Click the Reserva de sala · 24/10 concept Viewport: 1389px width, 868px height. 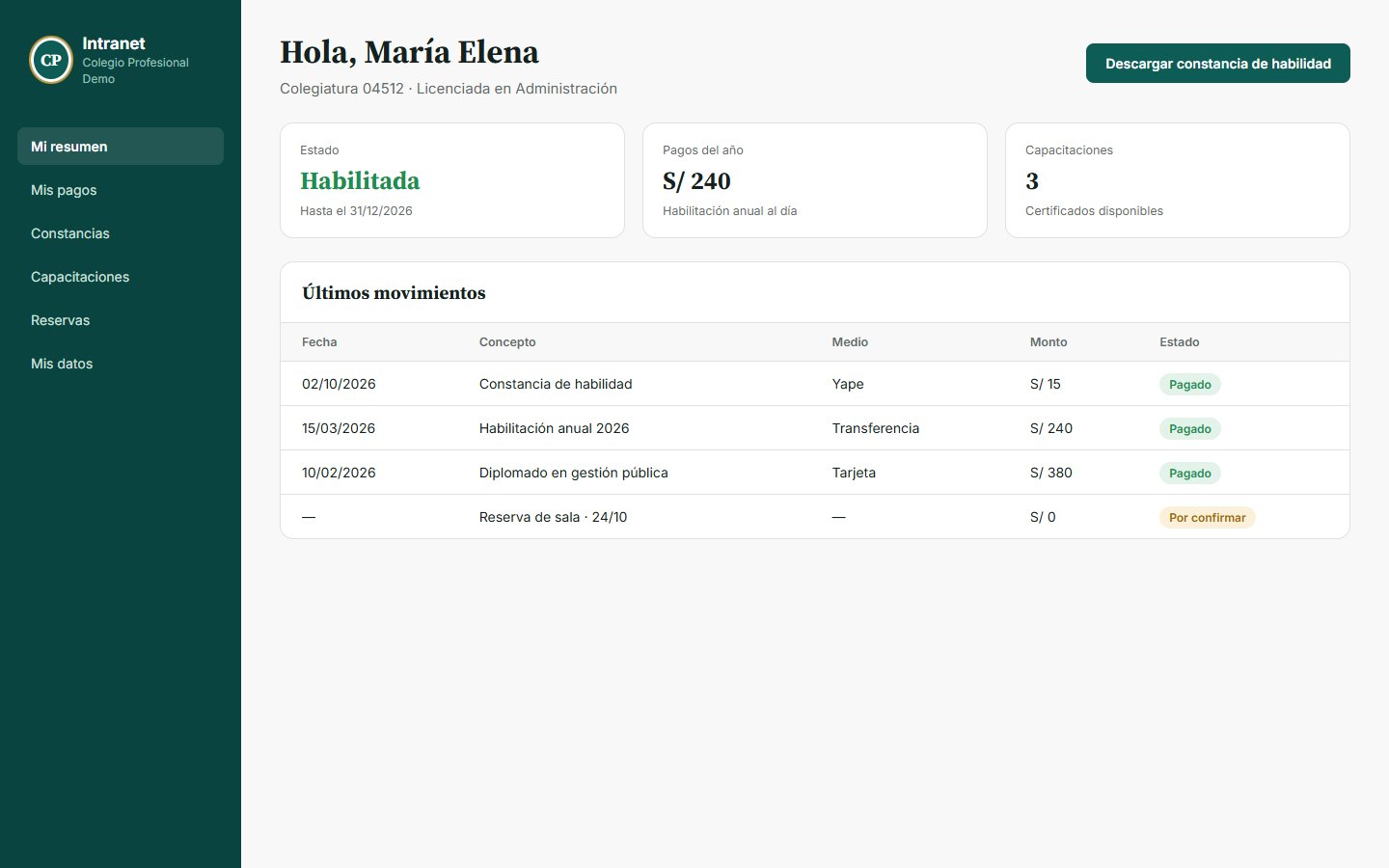tap(553, 517)
